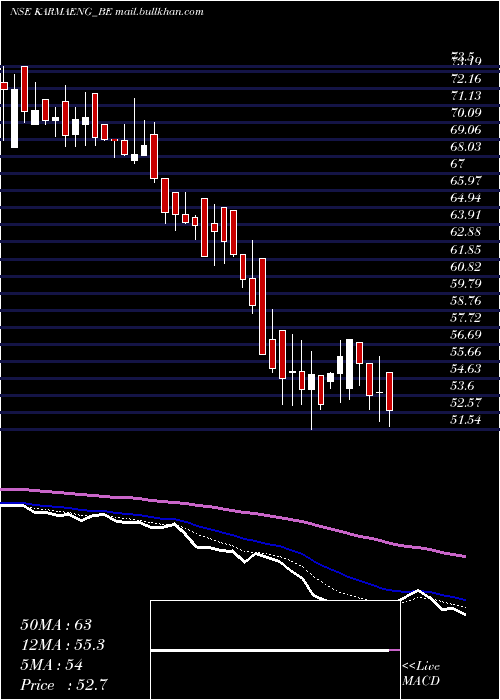Click the <<Live MACD label
The height and width of the screenshot is (700, 500).
421,673
